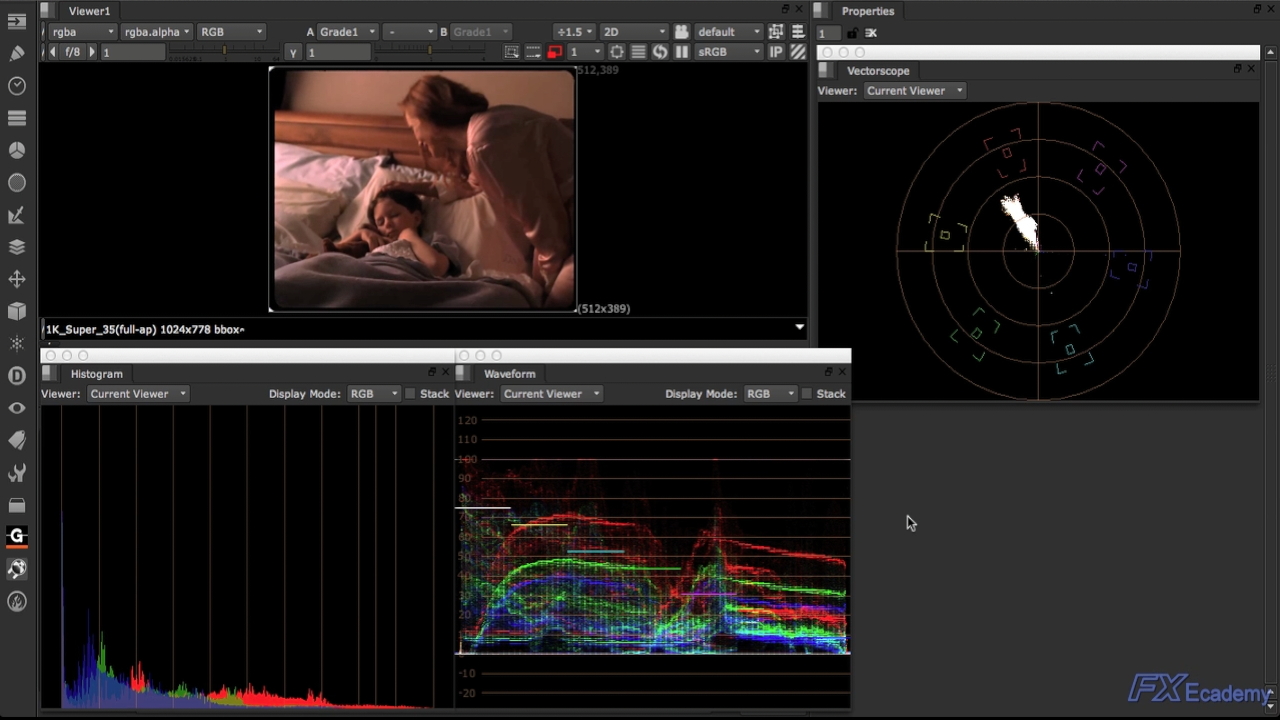
Task: Open the zoom ÷1.5 dropdown
Action: click(574, 32)
